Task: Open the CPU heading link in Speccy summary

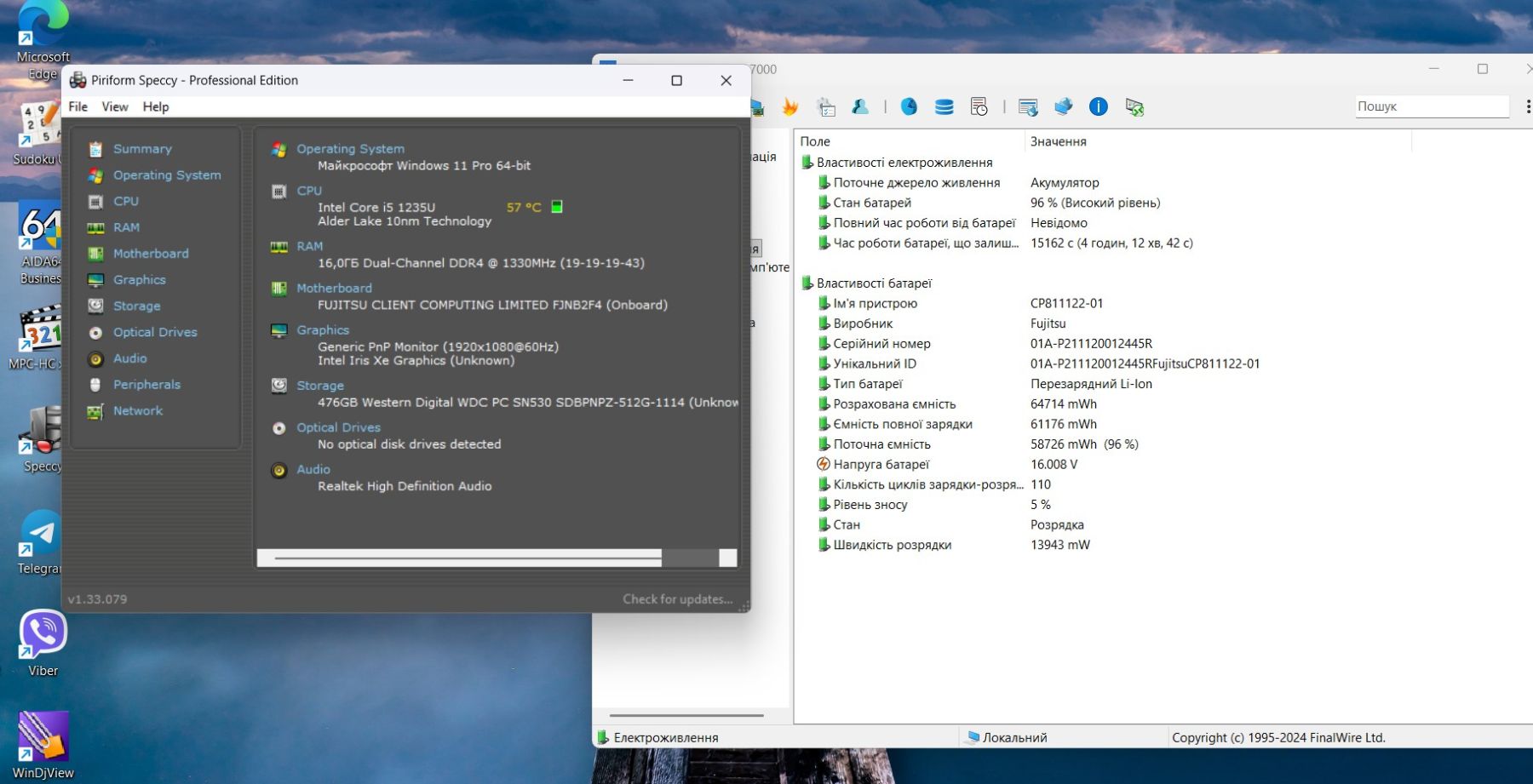Action: pyautogui.click(x=309, y=191)
